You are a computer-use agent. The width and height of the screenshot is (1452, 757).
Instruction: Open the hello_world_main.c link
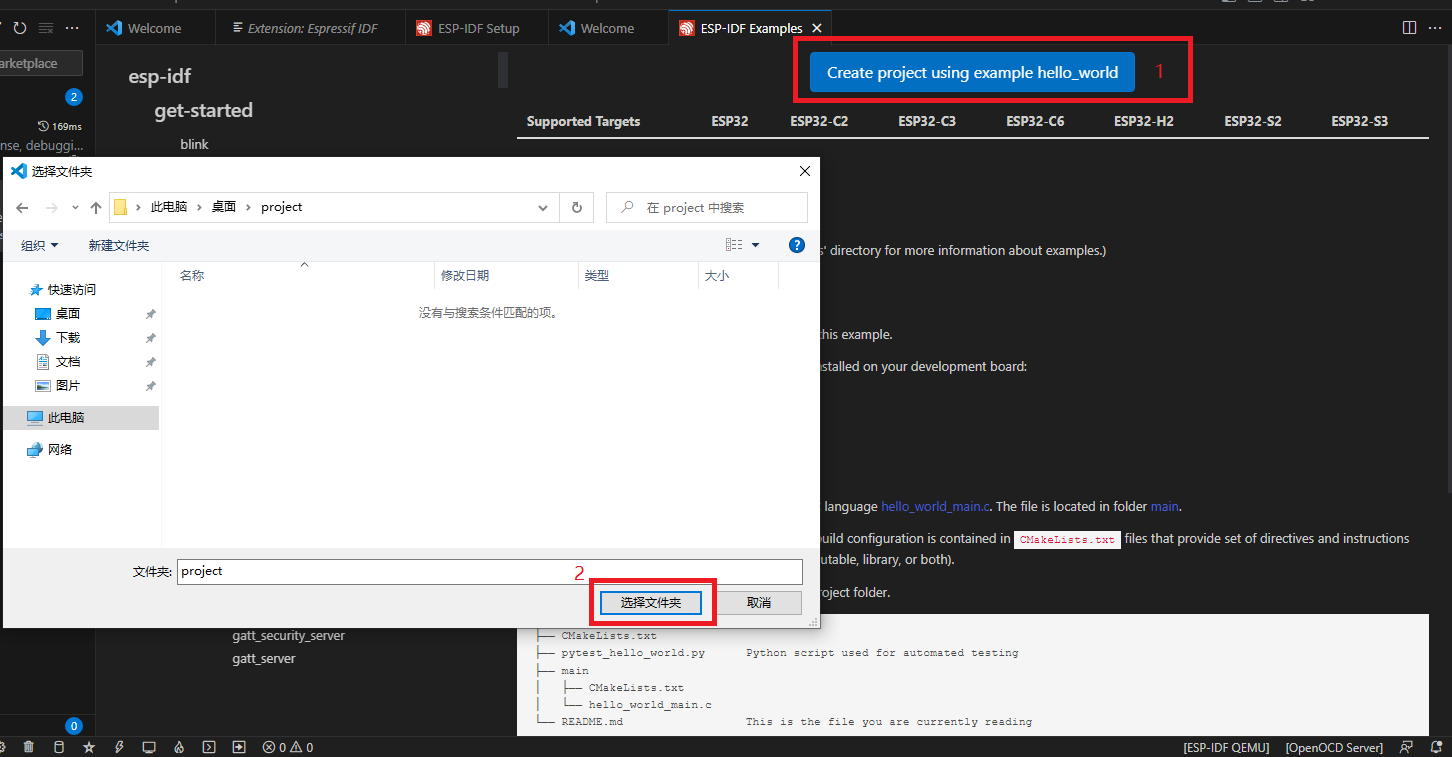click(x=936, y=507)
